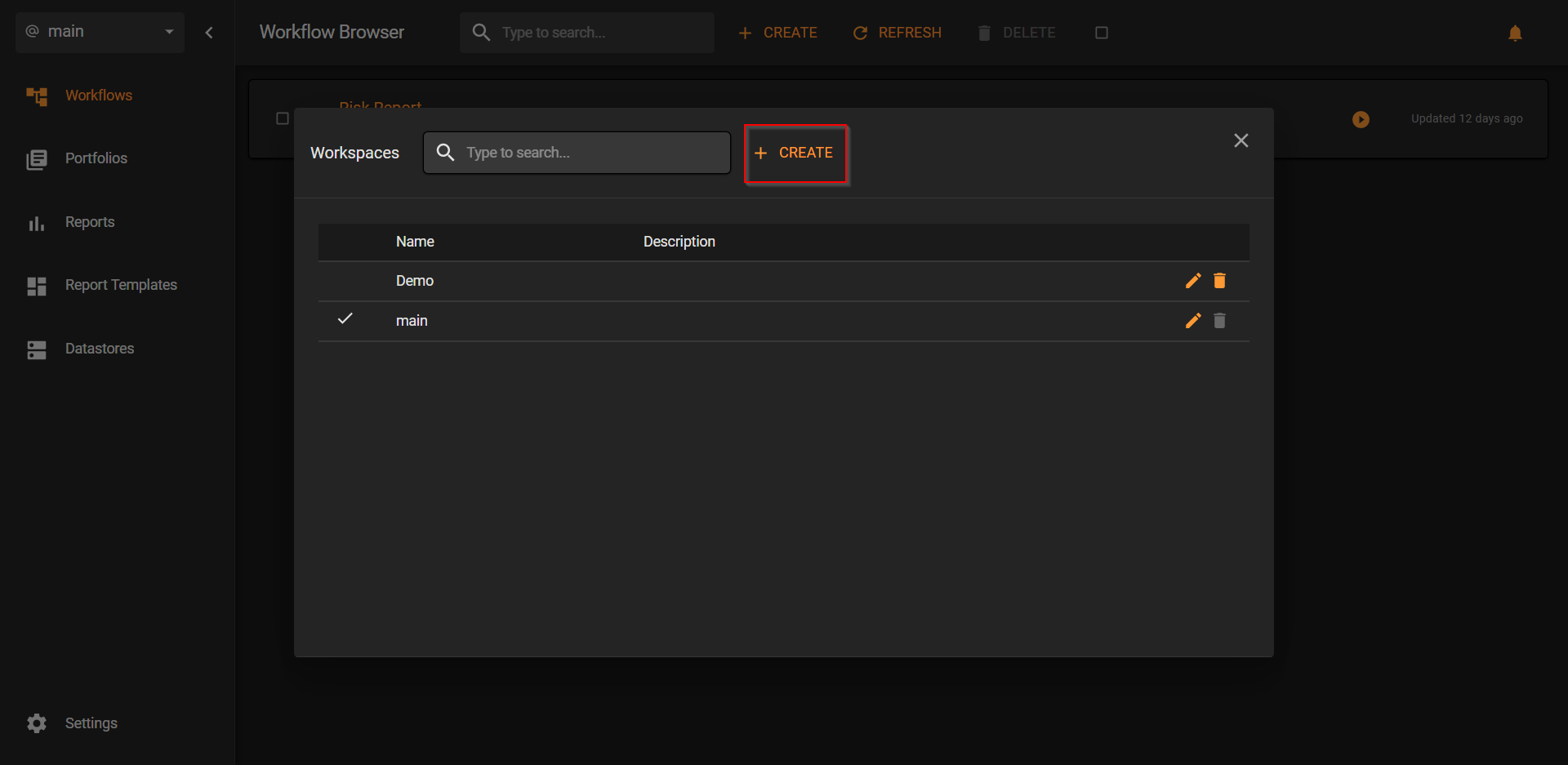The height and width of the screenshot is (765, 1568).
Task: Click top toolbar CREATE workflow button
Action: click(x=777, y=33)
